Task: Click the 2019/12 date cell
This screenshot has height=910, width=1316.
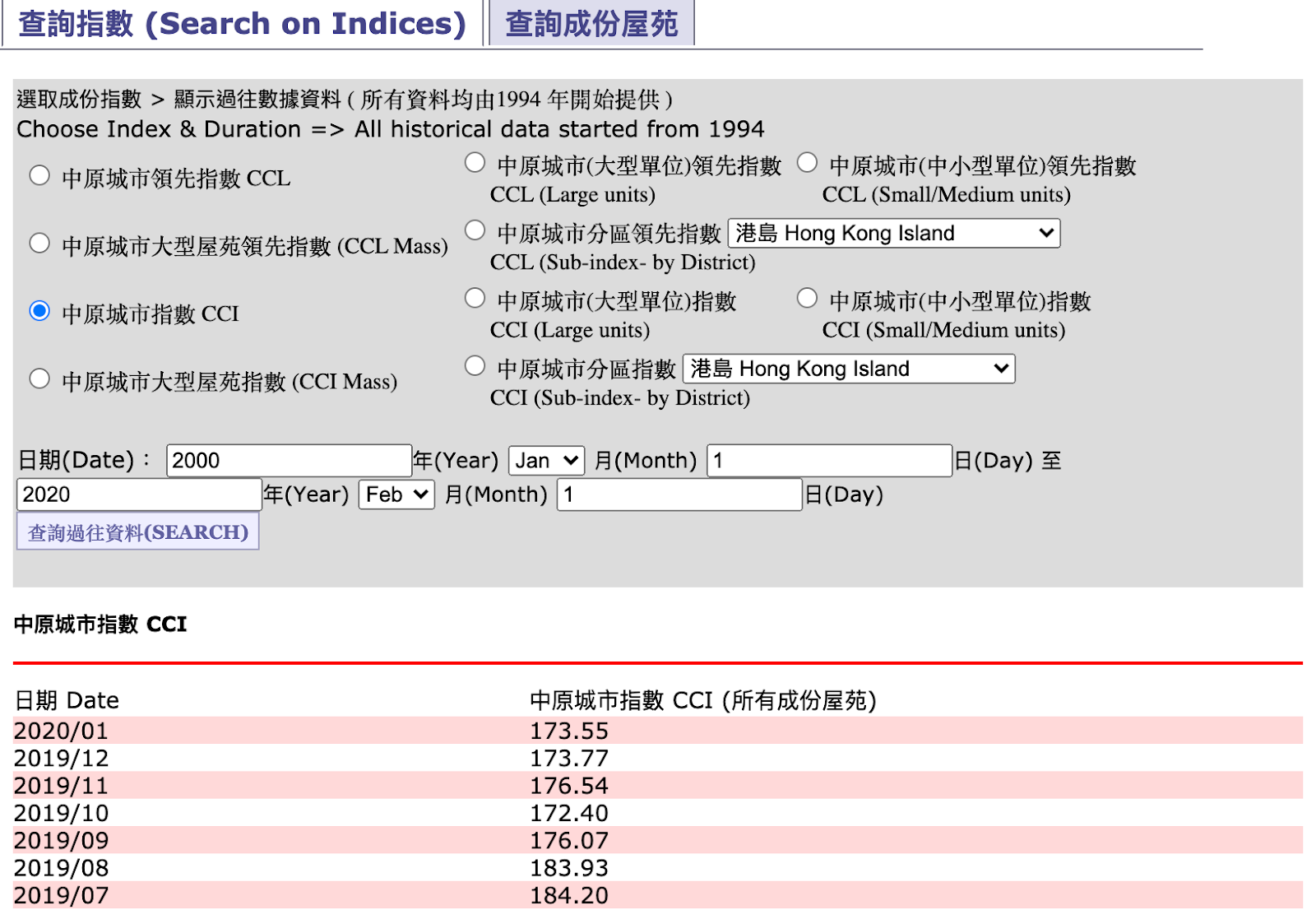Action: (61, 758)
